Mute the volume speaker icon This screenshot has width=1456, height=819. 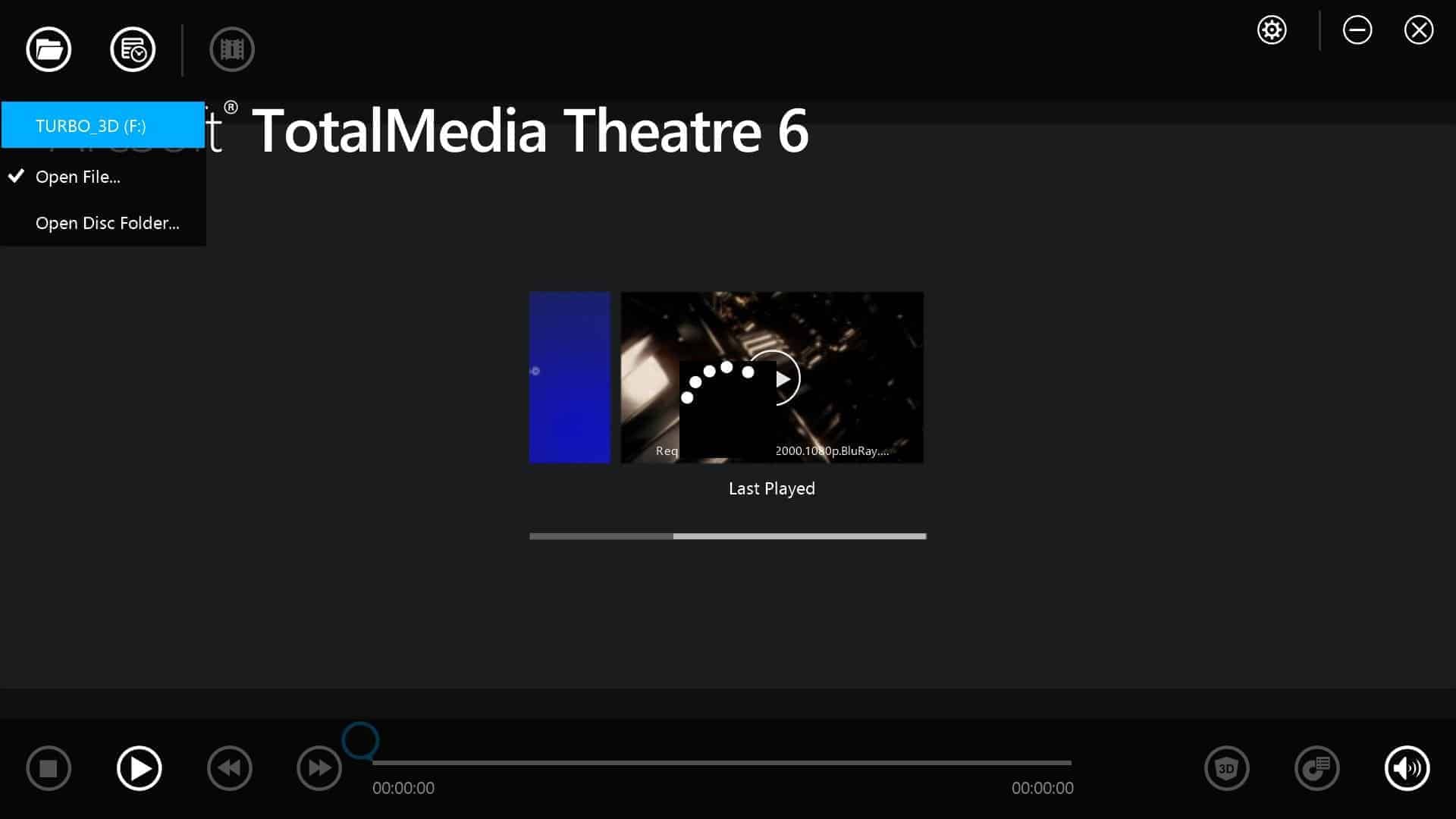(1407, 768)
